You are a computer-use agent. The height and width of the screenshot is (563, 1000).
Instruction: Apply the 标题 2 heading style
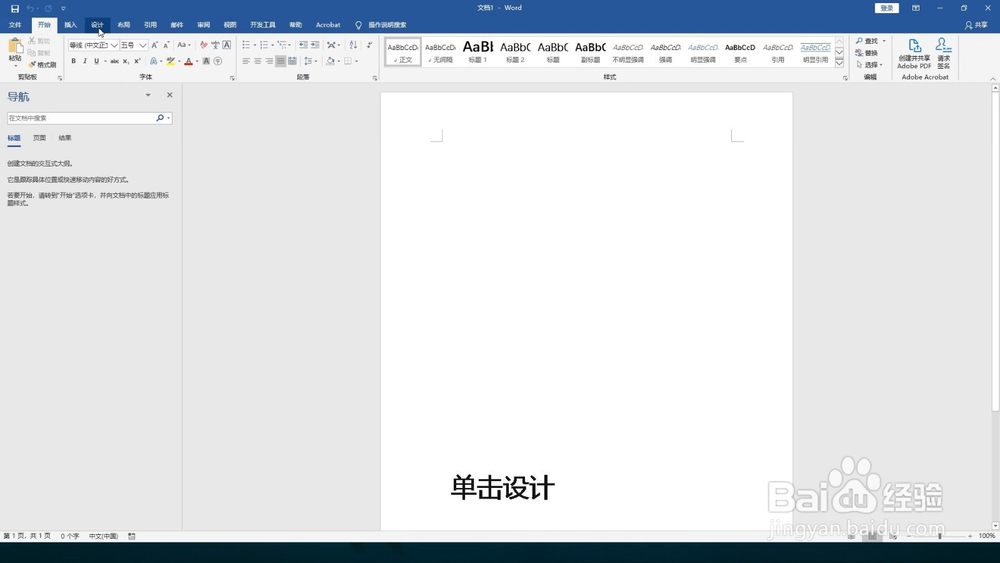(515, 52)
